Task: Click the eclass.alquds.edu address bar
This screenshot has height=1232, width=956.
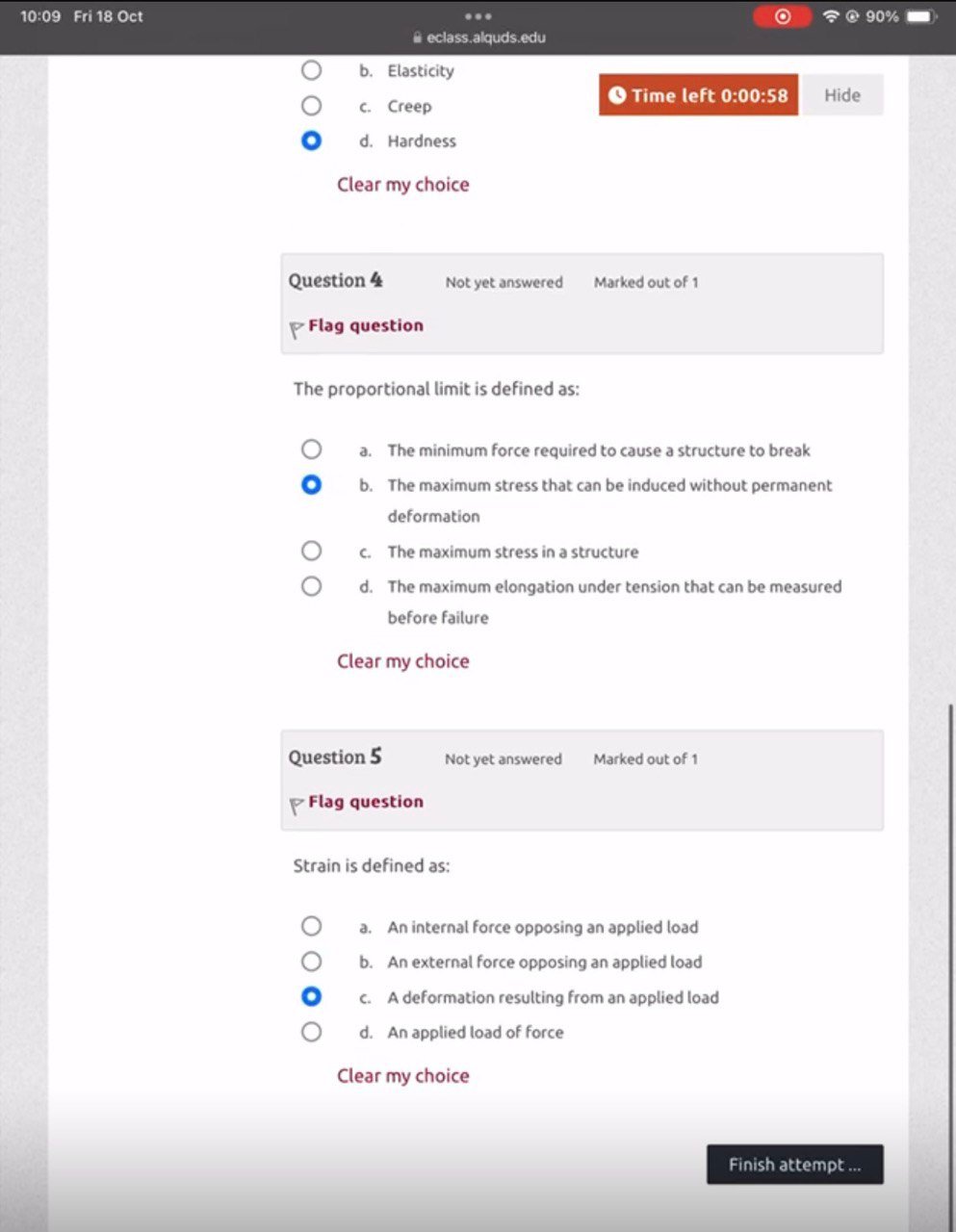Action: coord(485,38)
